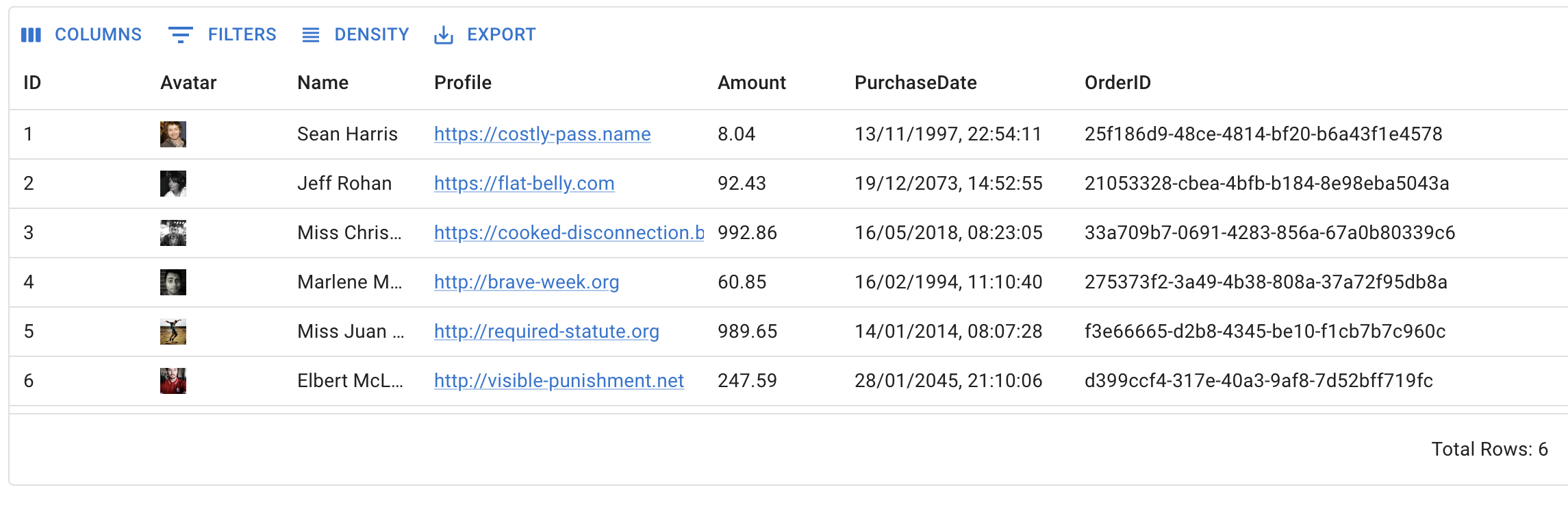The height and width of the screenshot is (507, 1568).
Task: Open the cooked-disconnection profile link
Action: (x=568, y=233)
